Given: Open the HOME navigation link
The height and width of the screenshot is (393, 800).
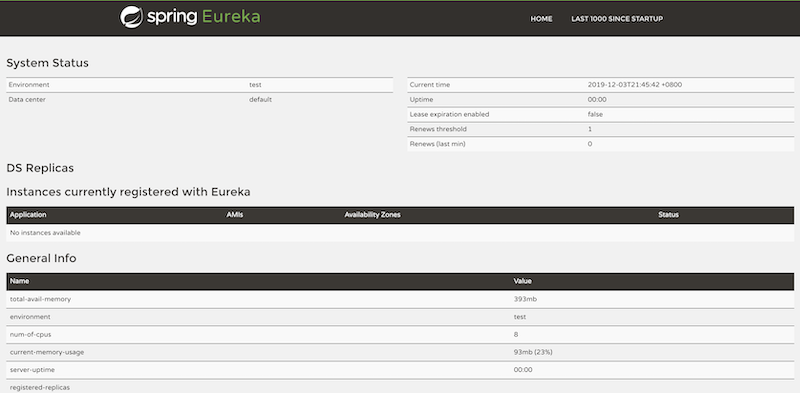Looking at the screenshot, I should click(x=541, y=19).
